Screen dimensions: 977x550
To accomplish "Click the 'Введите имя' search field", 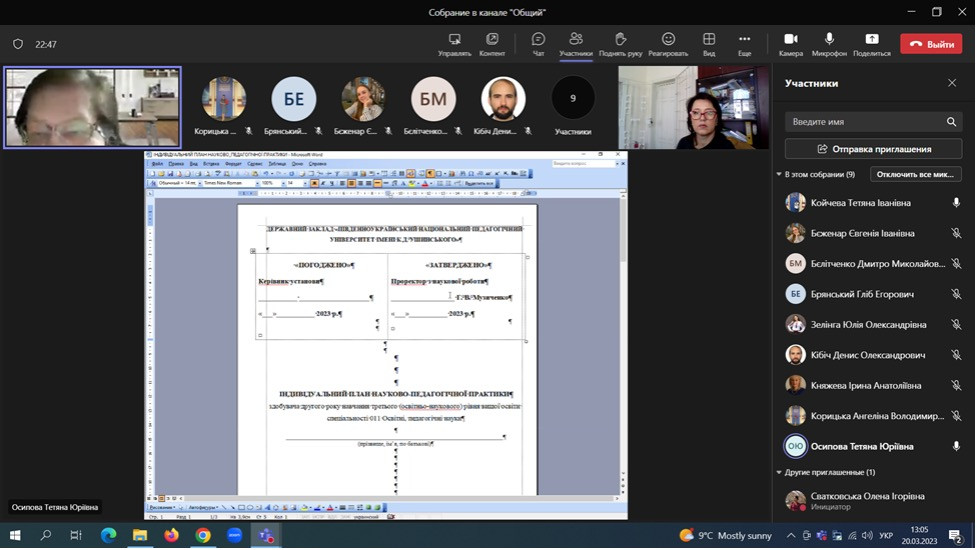I will (x=865, y=122).
